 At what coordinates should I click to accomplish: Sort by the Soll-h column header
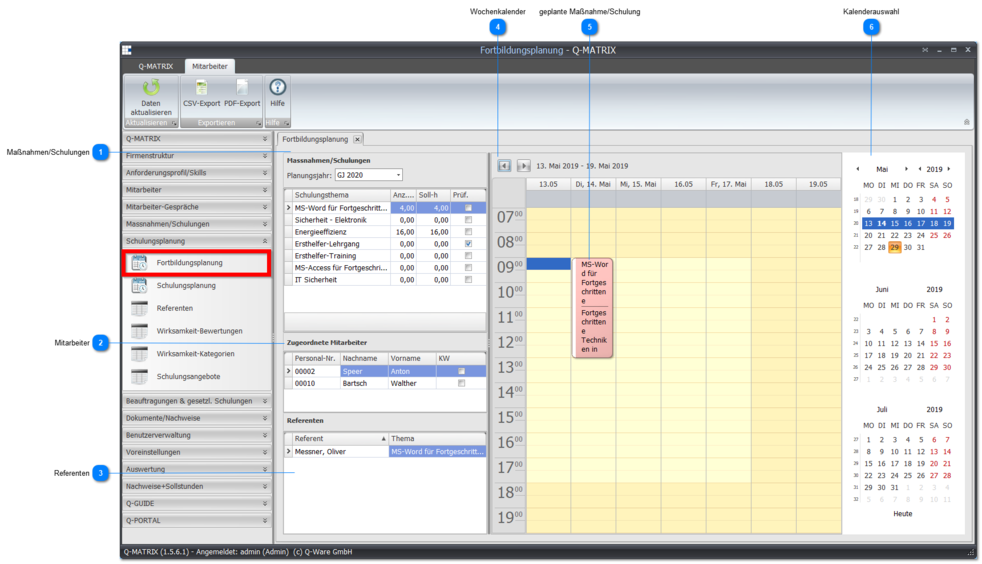(x=433, y=195)
